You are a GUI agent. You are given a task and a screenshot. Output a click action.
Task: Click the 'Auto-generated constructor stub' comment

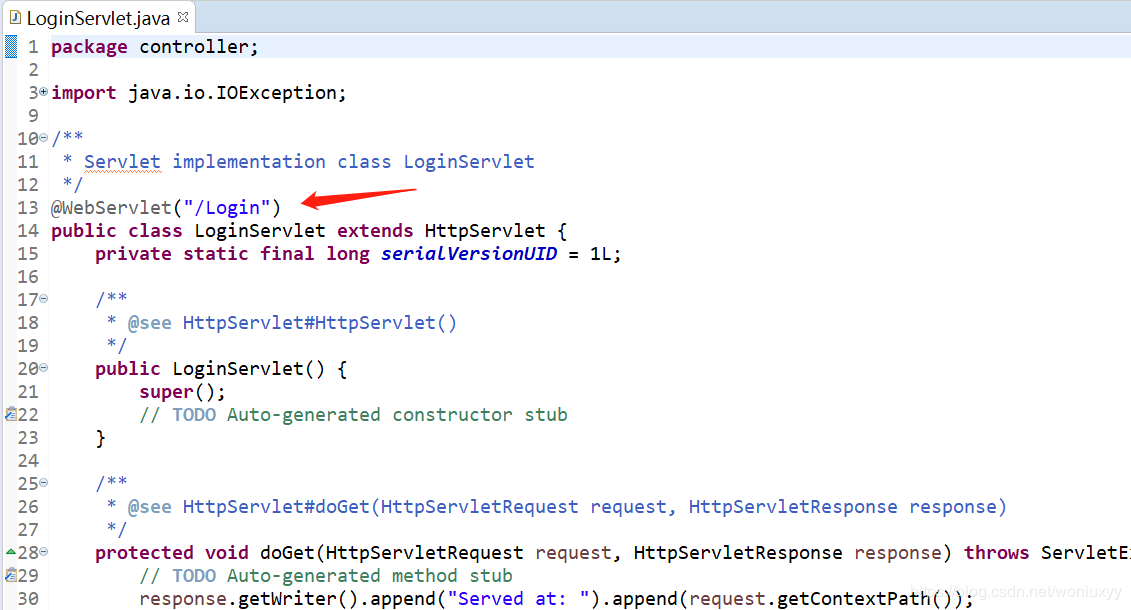click(397, 415)
